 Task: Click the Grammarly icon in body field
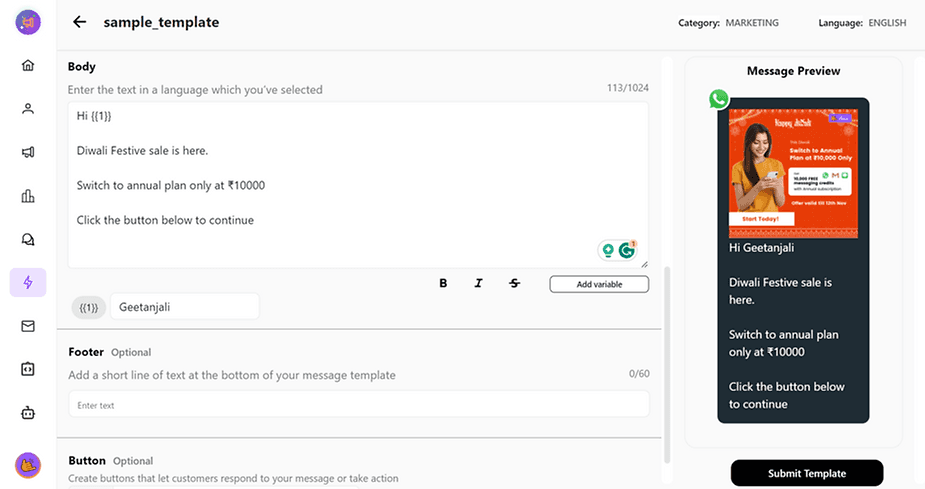pos(626,250)
